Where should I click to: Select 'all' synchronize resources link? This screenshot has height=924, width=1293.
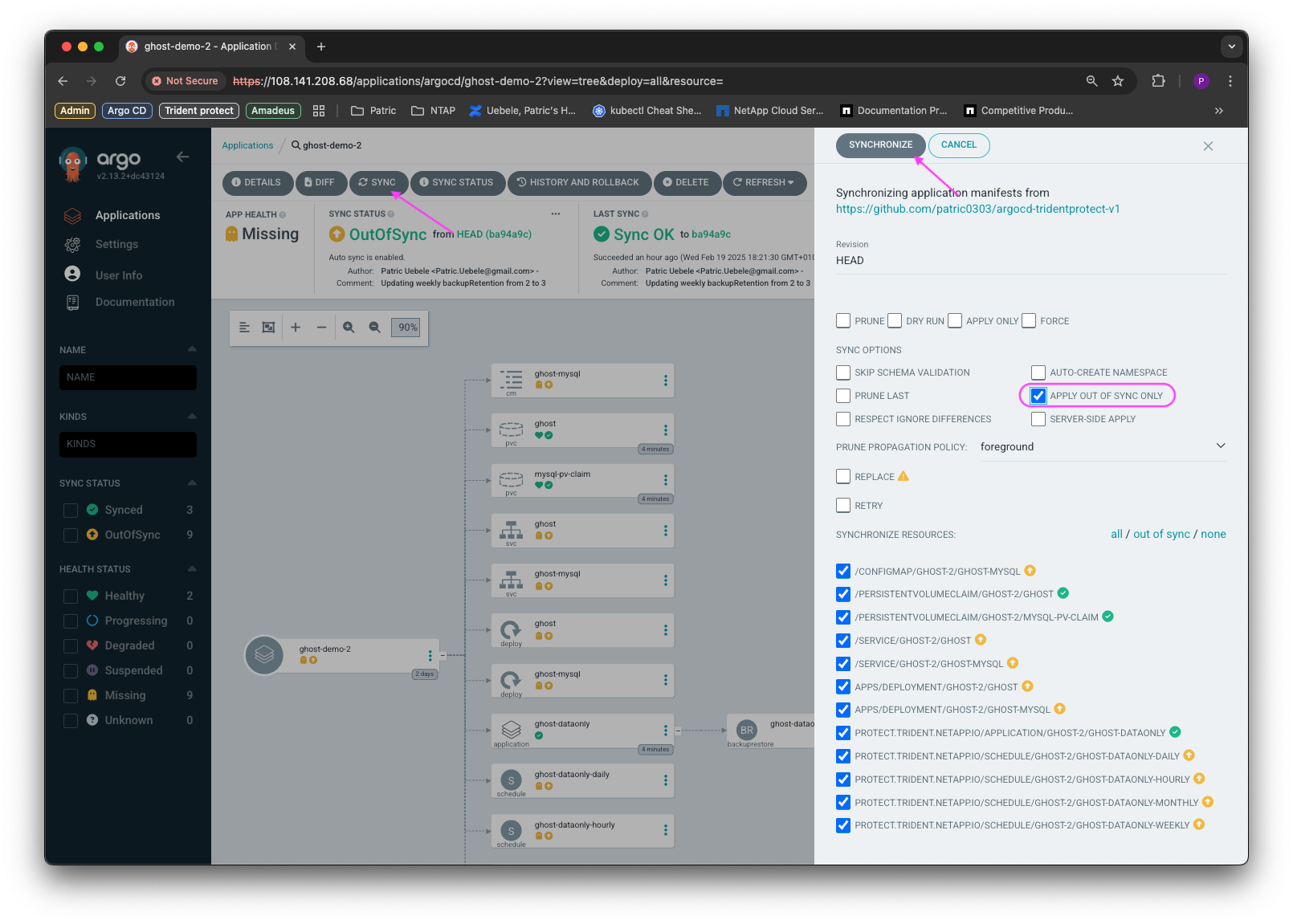(x=1116, y=534)
